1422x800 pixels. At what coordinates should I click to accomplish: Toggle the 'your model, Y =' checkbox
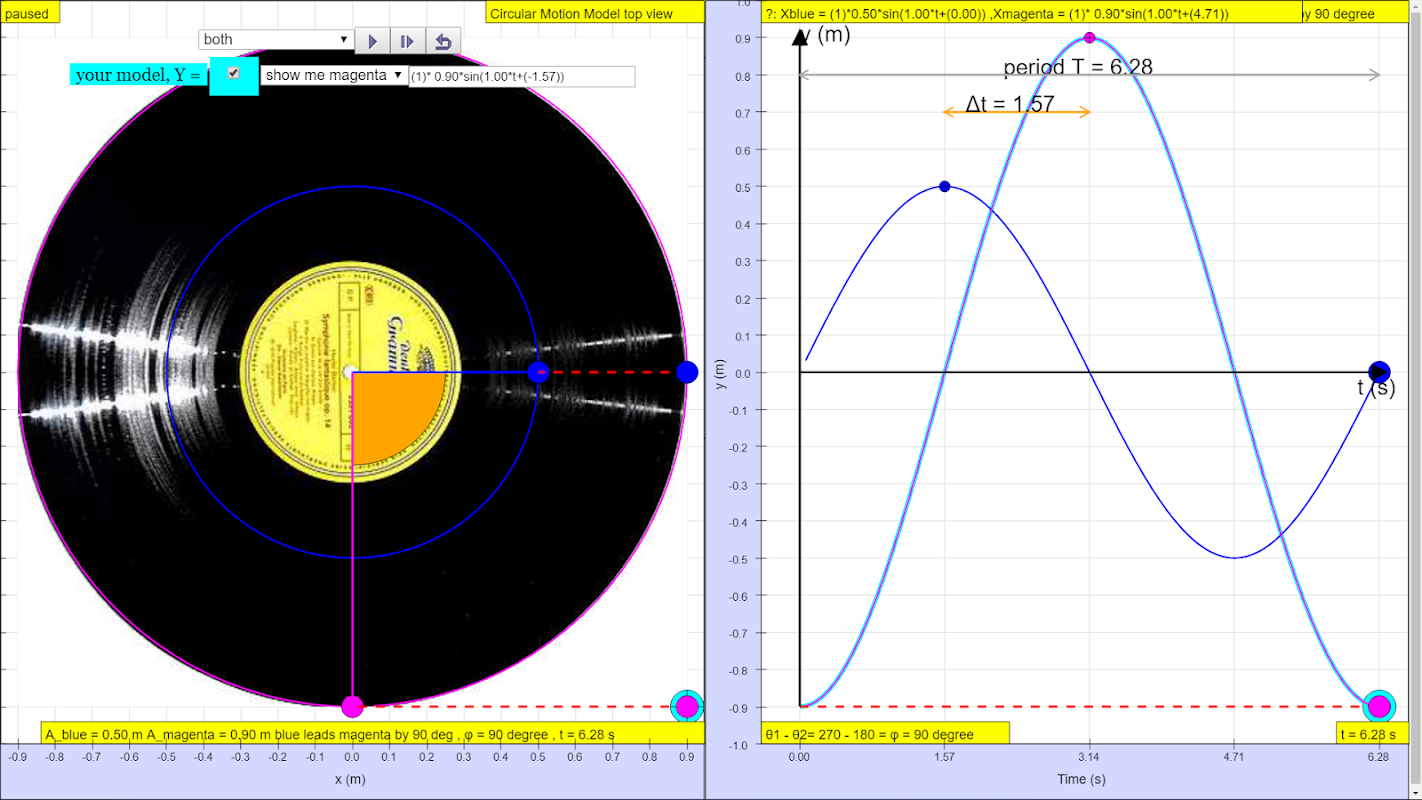coord(234,73)
